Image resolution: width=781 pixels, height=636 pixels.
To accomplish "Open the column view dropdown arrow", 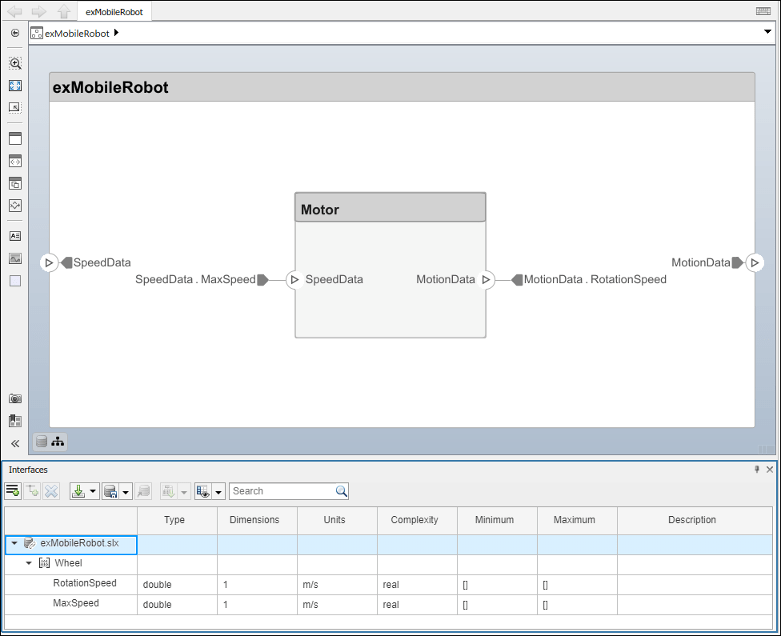I will point(218,492).
